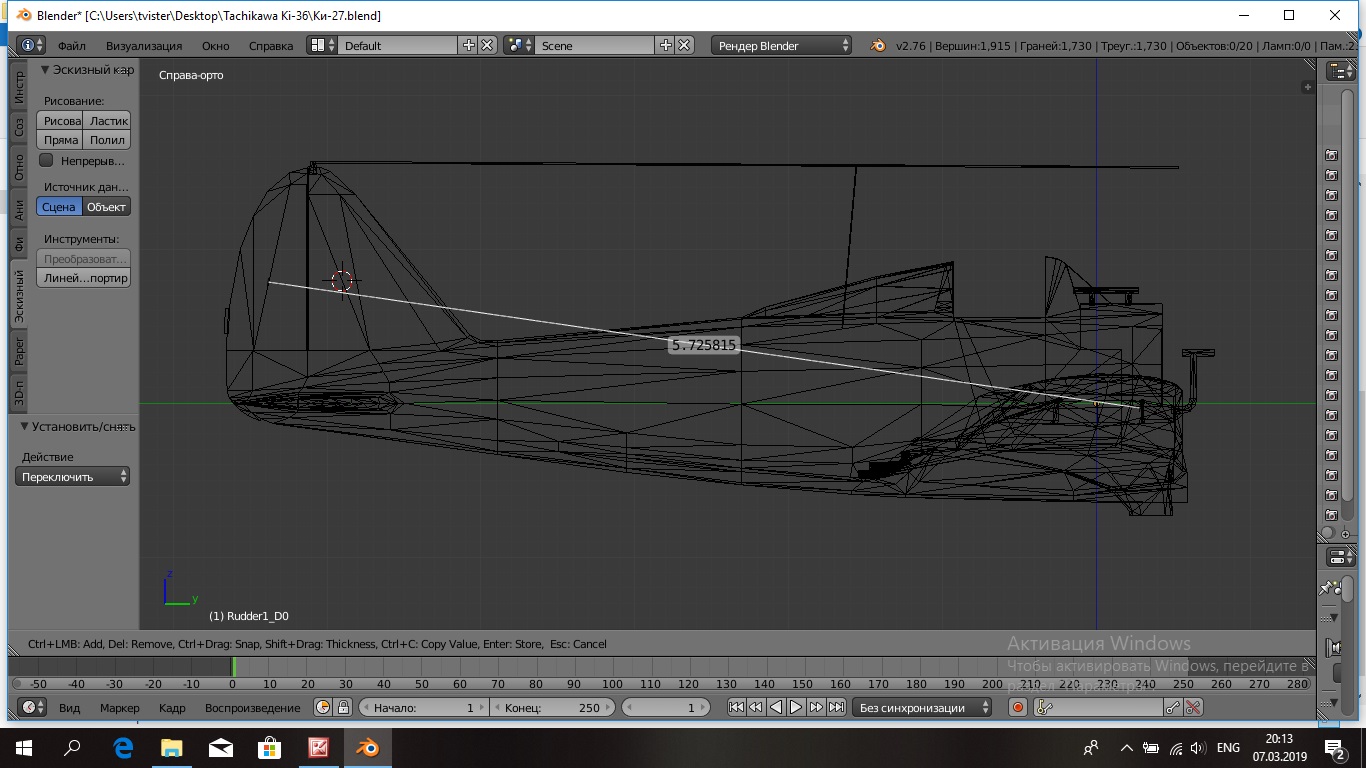Viewport: 1366px width, 768px height.
Task: Click the Линей...портир ruler button
Action: pyautogui.click(x=85, y=278)
